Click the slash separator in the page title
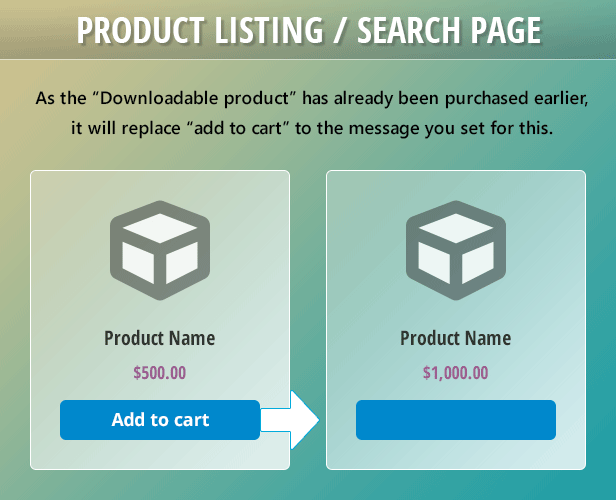The height and width of the screenshot is (500, 616). click(340, 31)
